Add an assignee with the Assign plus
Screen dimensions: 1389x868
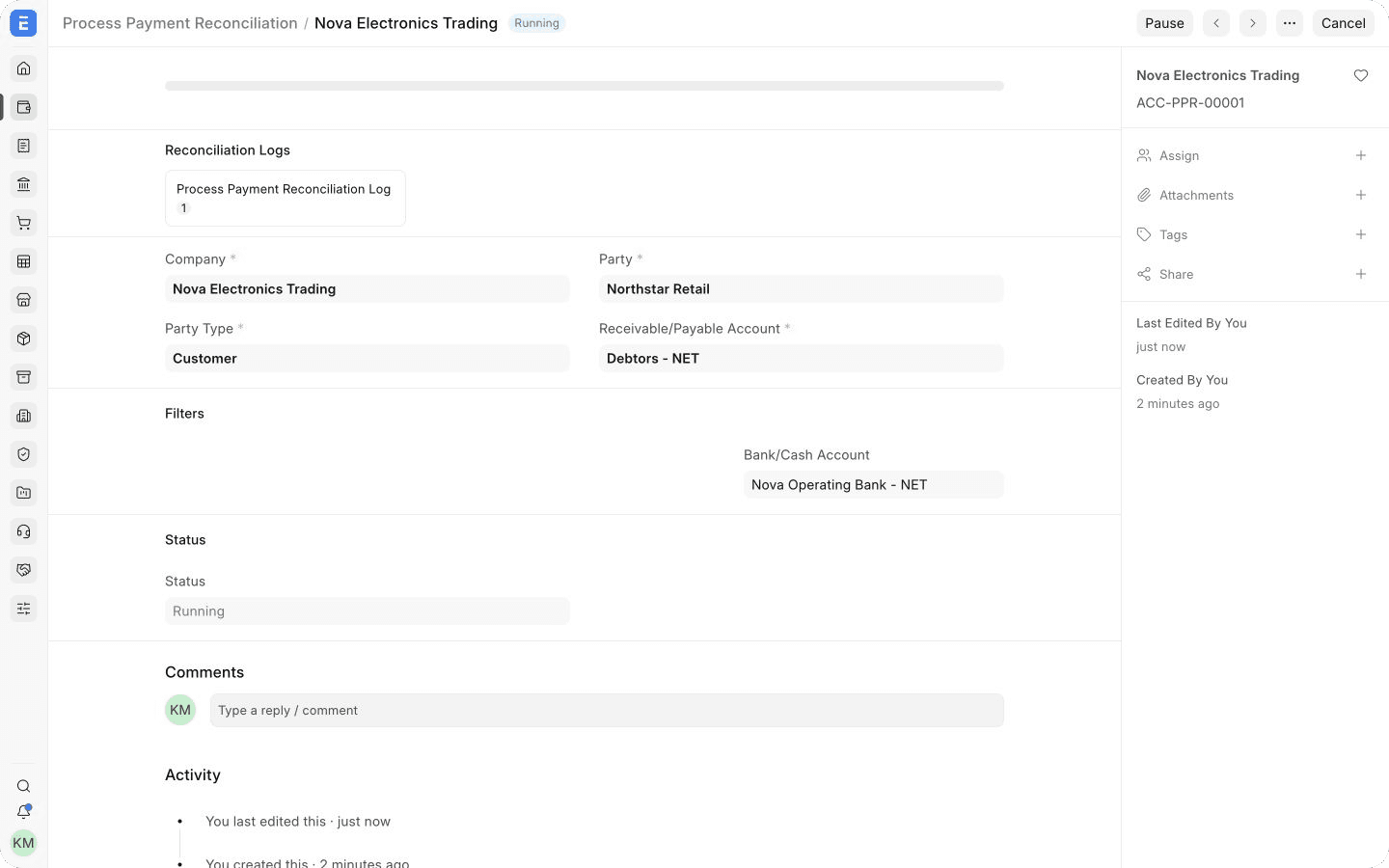click(1361, 155)
